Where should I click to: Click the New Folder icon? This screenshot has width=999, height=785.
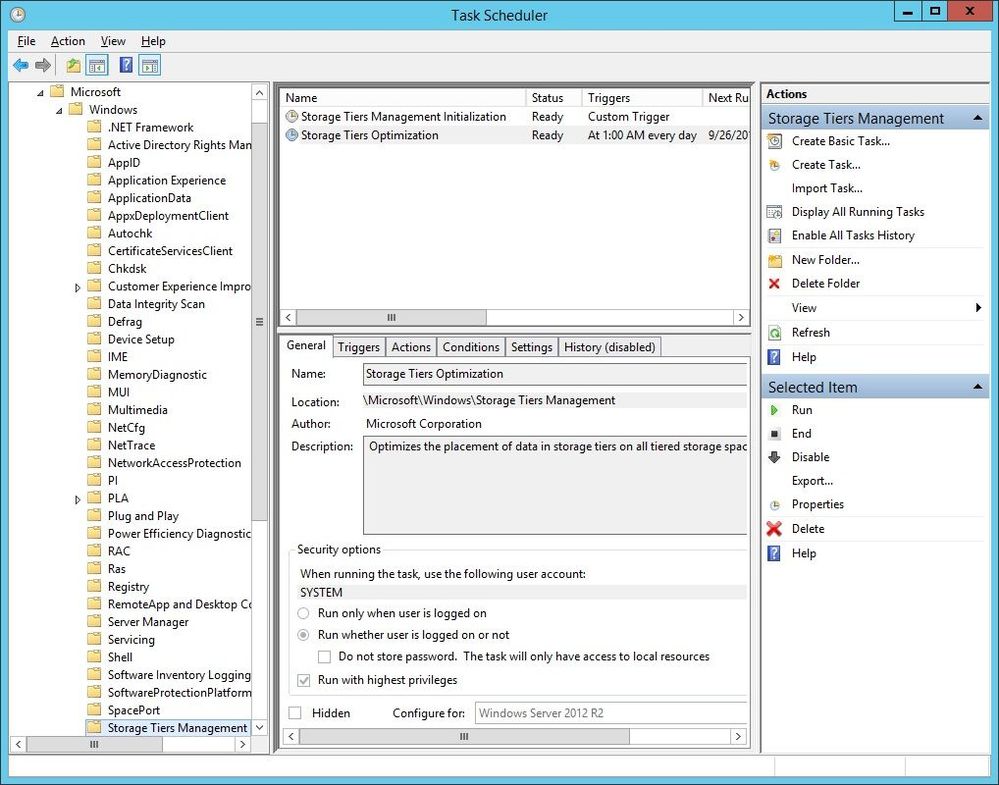pyautogui.click(x=775, y=260)
